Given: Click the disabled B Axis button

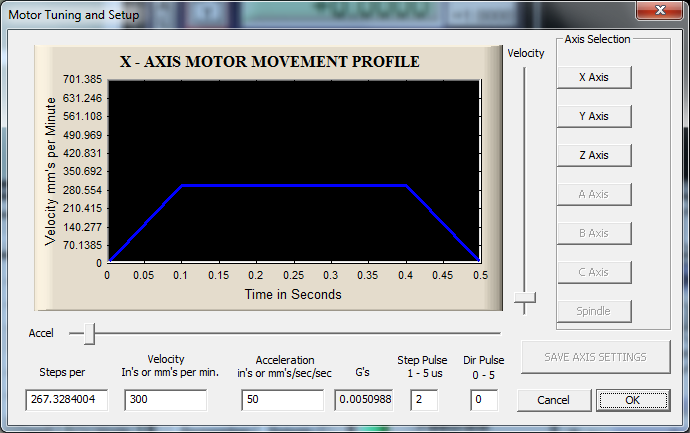Looking at the screenshot, I should [594, 233].
